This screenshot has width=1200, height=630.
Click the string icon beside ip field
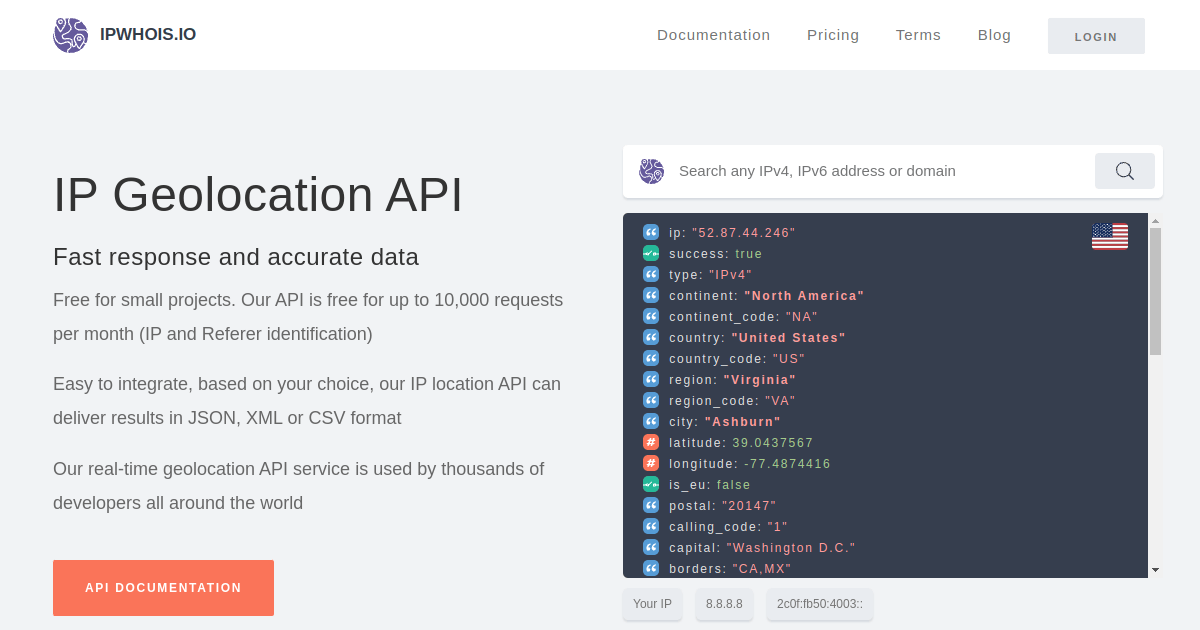pyautogui.click(x=651, y=232)
